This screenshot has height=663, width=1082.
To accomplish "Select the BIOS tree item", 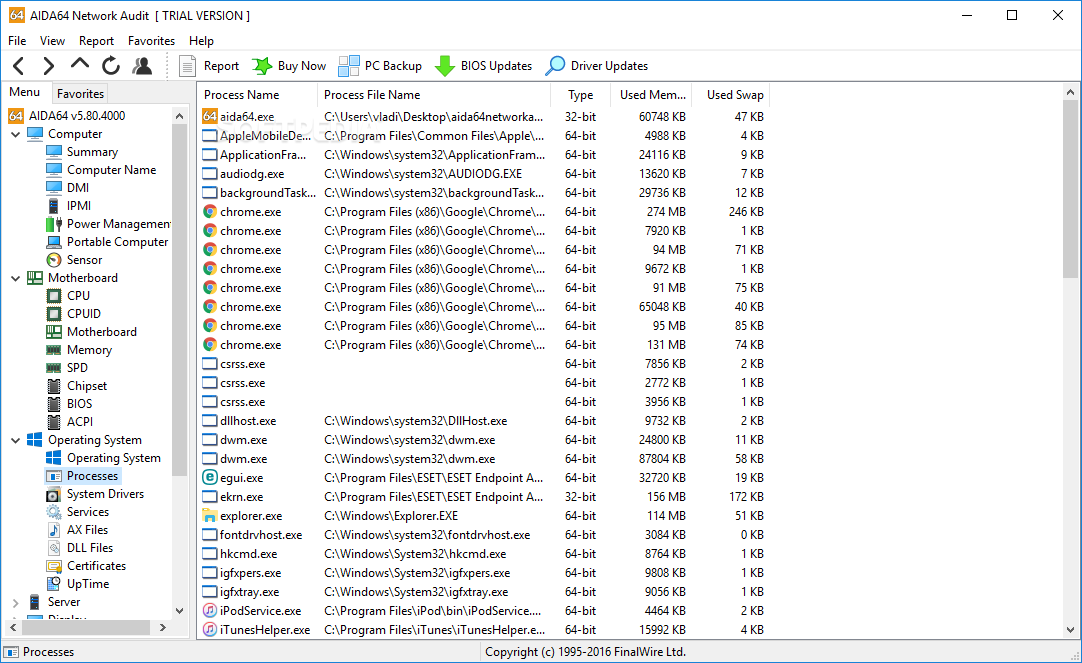I will tap(70, 404).
